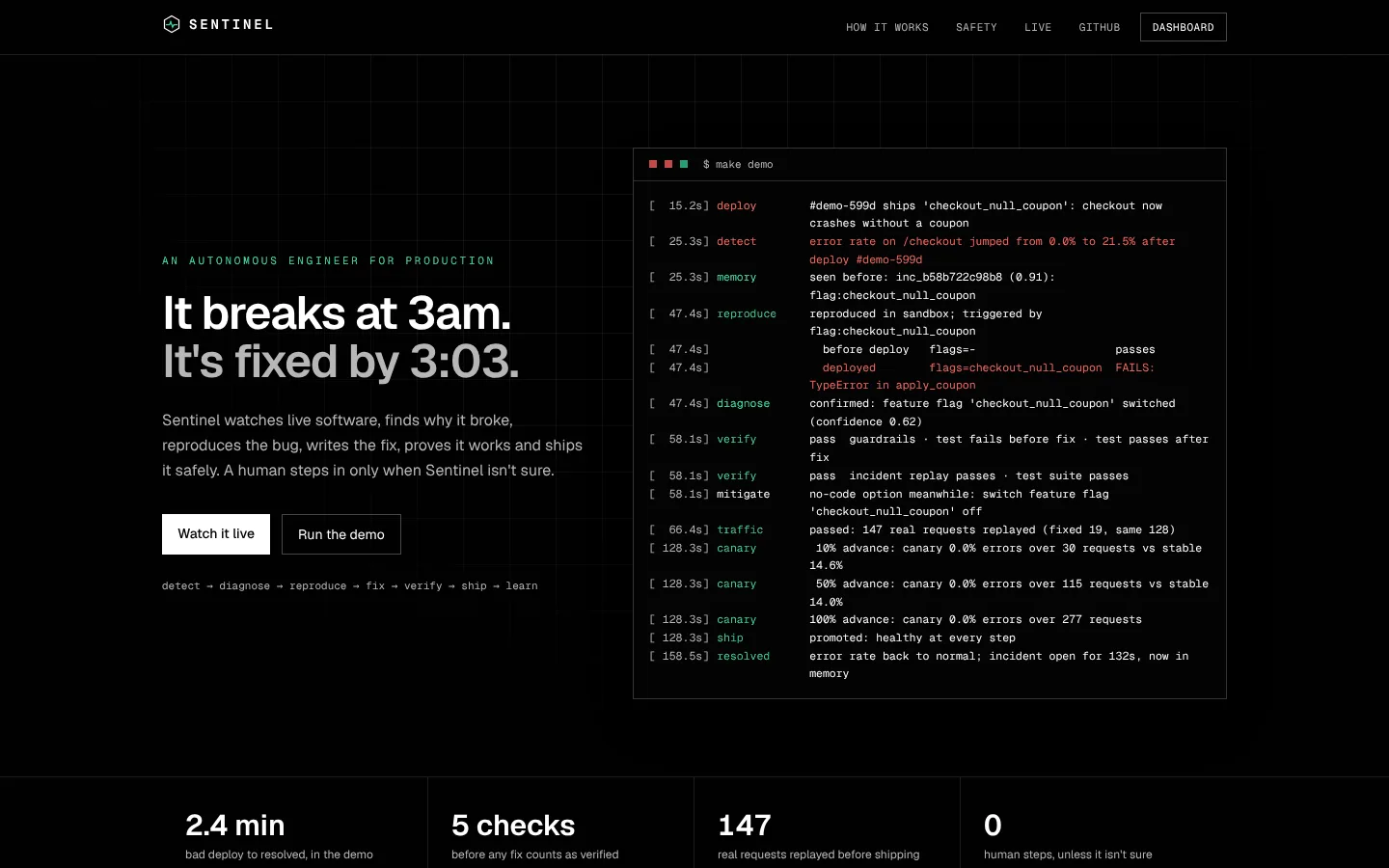The image size is (1389, 868).
Task: Click the Sentinel hexagon logo icon
Action: 172,24
